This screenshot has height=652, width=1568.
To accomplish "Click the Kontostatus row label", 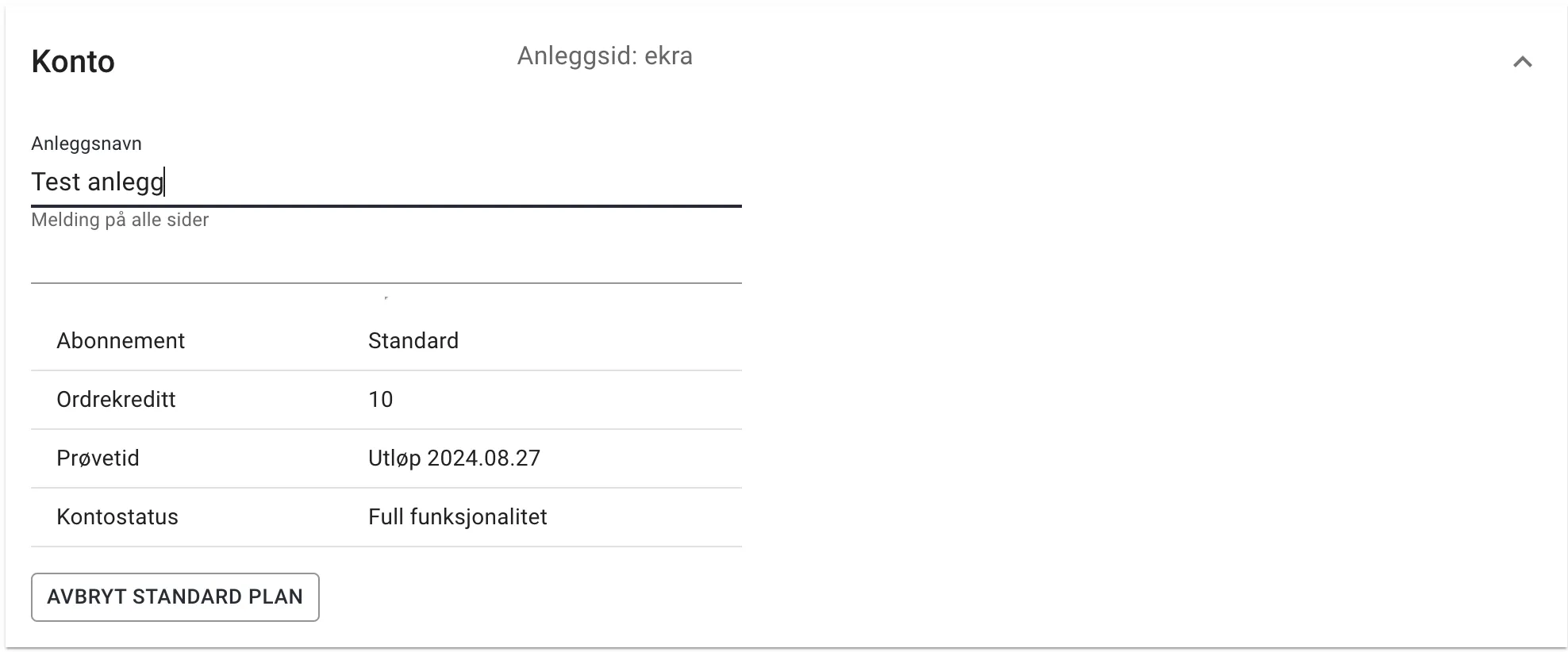I will pos(117,517).
